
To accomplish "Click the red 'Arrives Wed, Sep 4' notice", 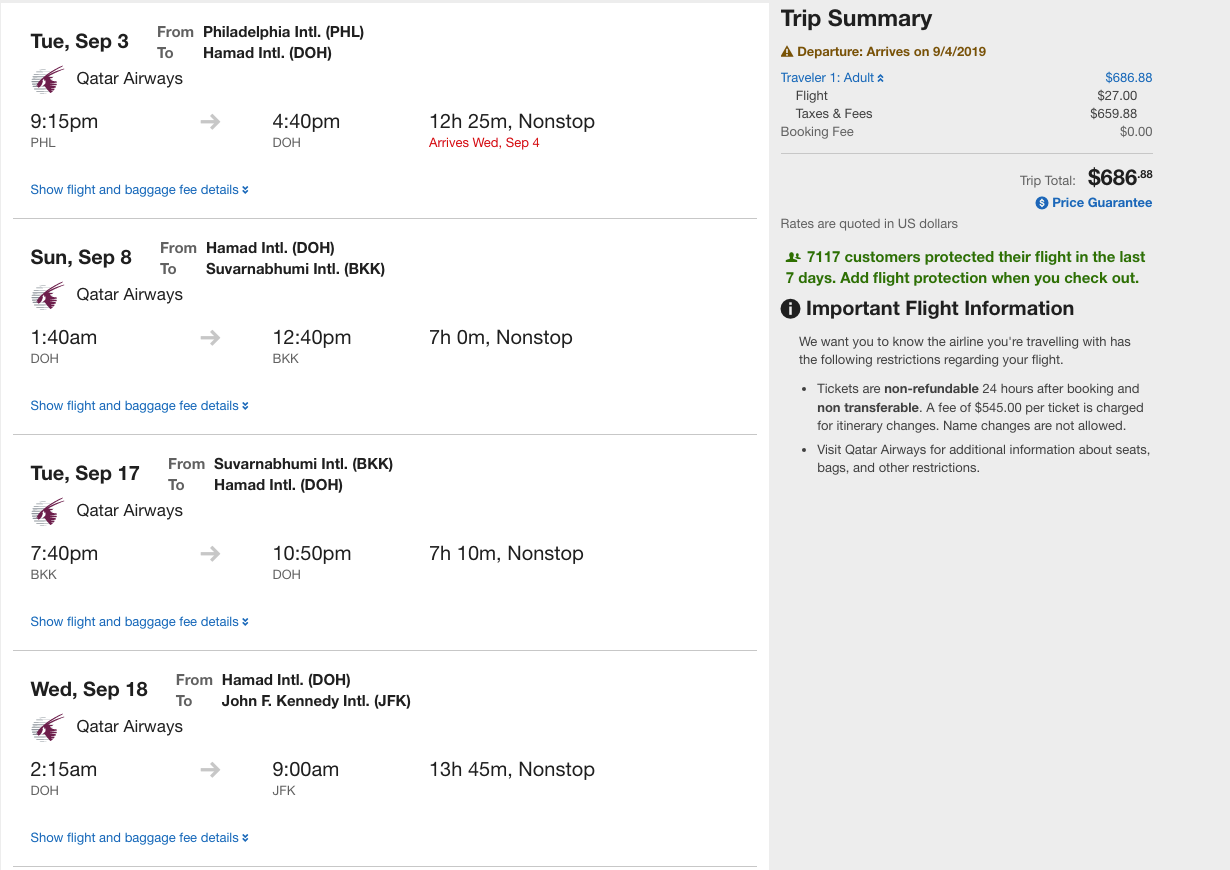I will point(484,143).
